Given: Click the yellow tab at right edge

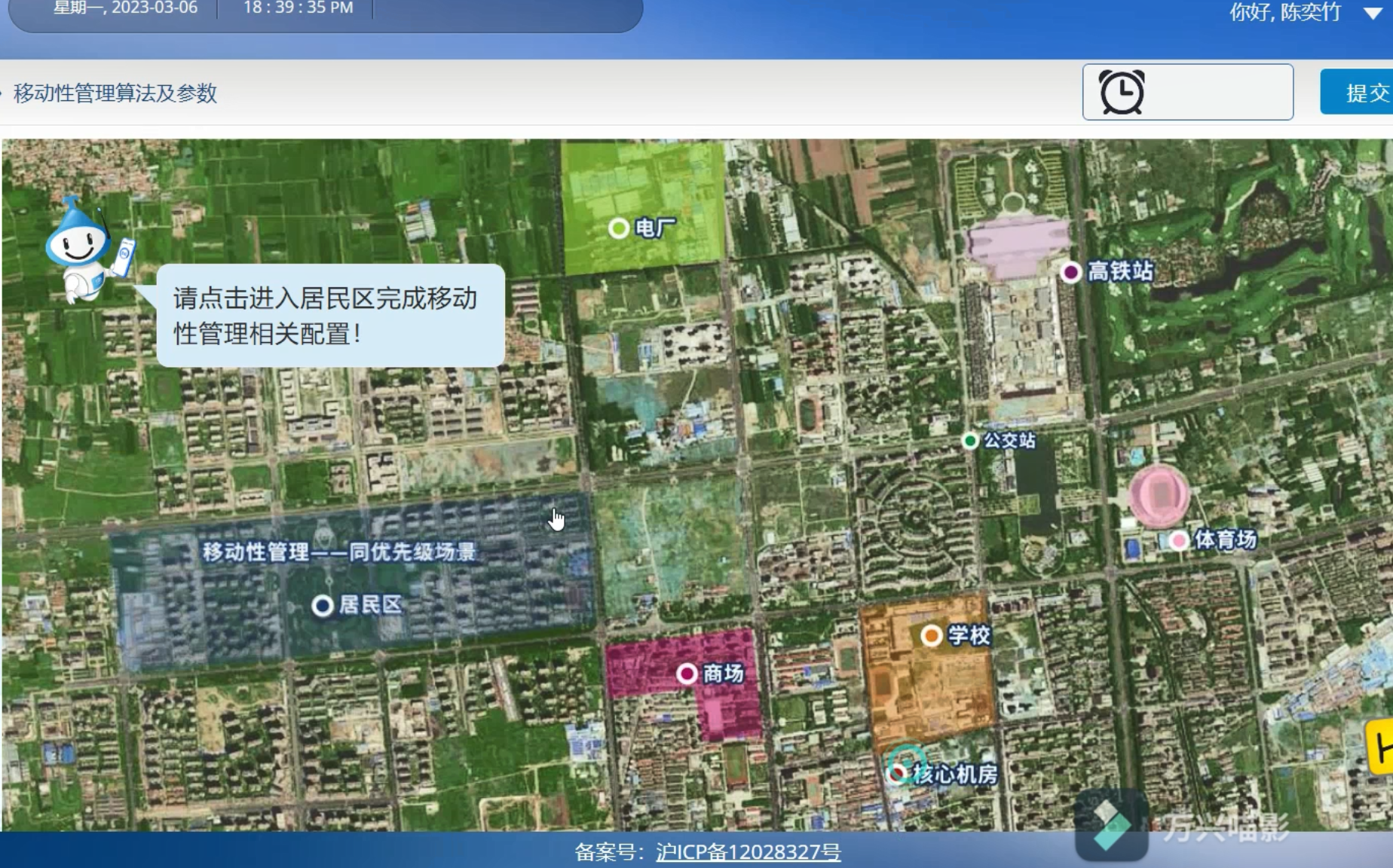Looking at the screenshot, I should click(x=1382, y=747).
